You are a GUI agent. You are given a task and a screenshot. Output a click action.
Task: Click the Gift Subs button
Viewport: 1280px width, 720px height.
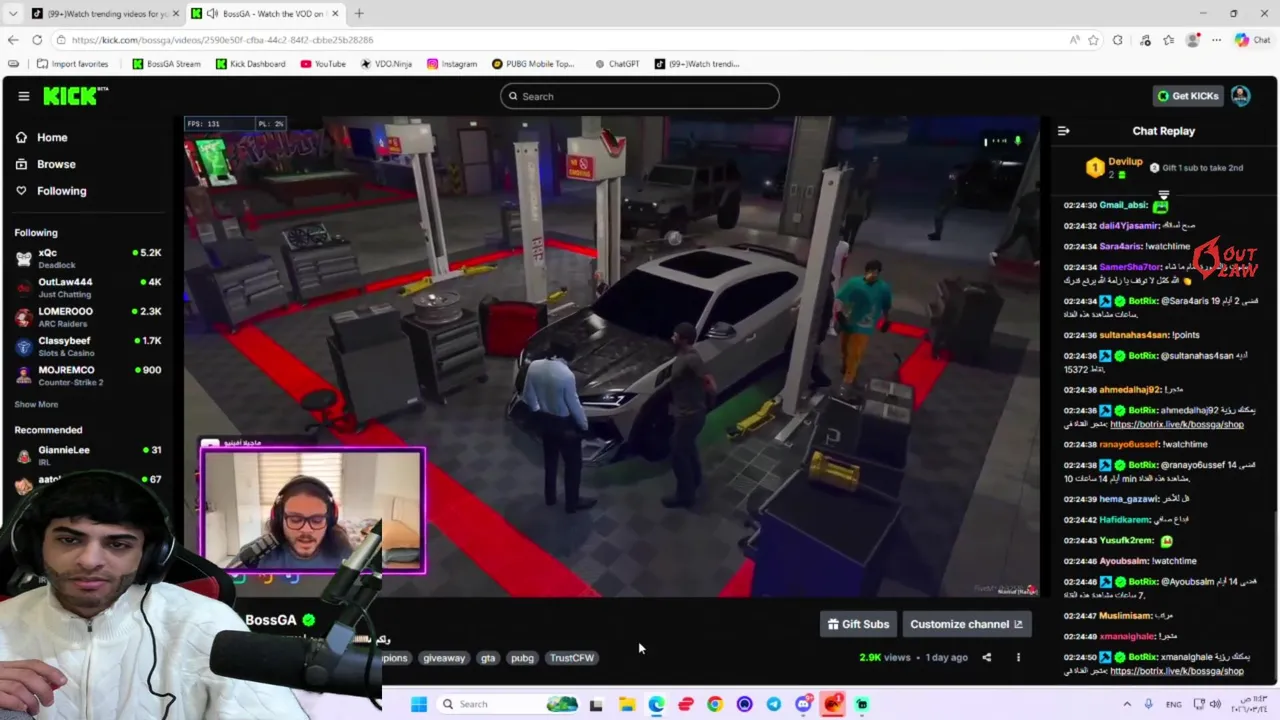(x=858, y=624)
